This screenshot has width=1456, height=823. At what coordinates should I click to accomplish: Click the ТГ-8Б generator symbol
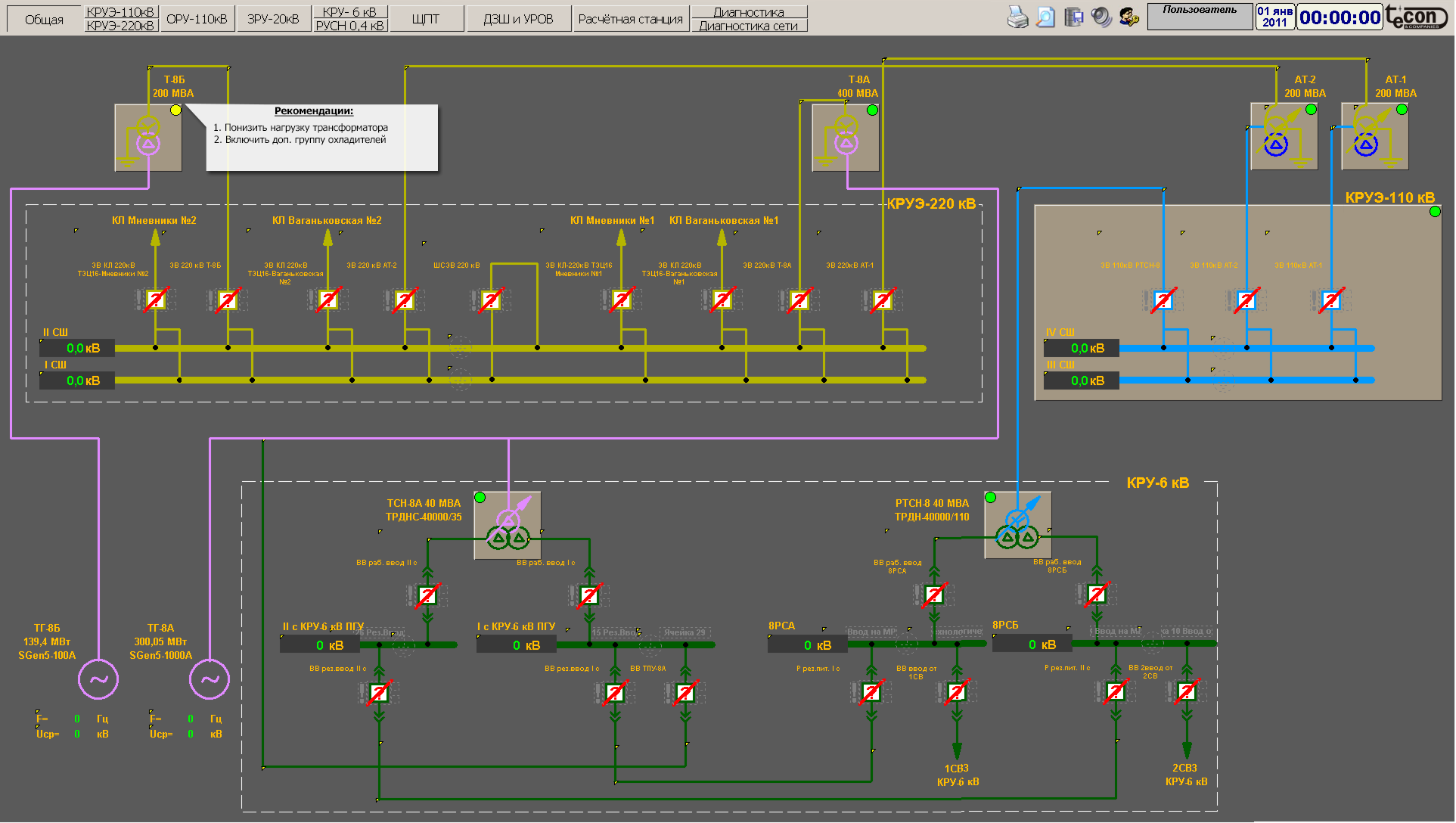click(98, 679)
